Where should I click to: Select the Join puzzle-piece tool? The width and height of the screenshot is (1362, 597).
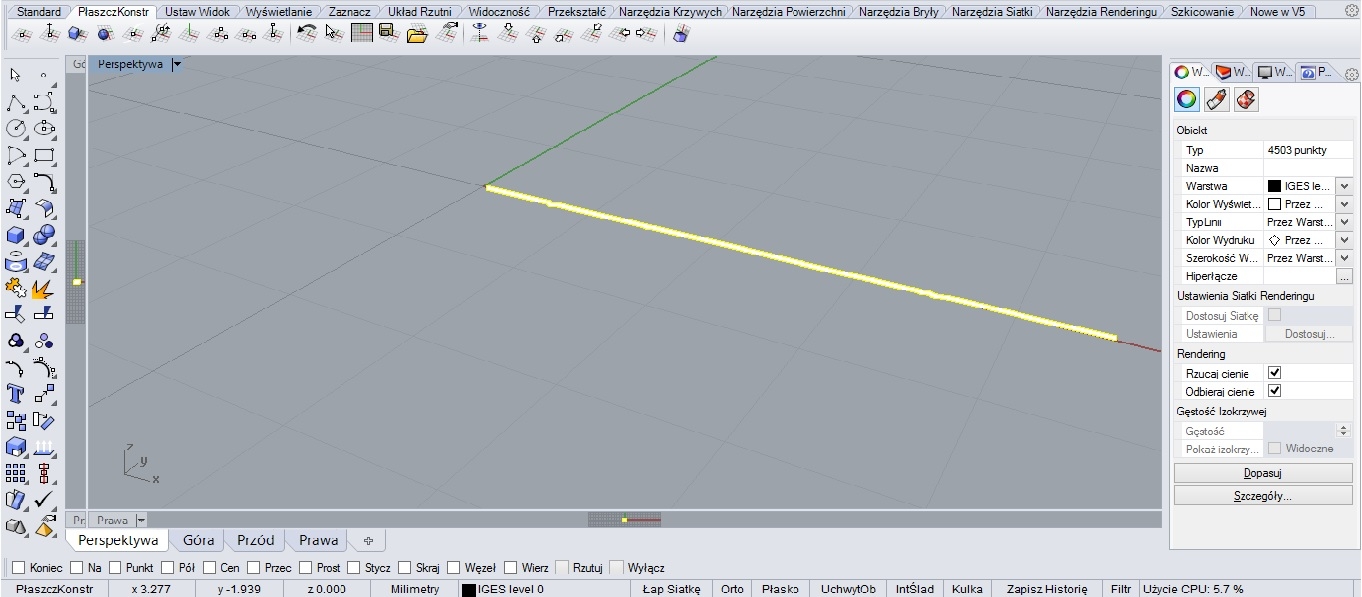point(15,288)
